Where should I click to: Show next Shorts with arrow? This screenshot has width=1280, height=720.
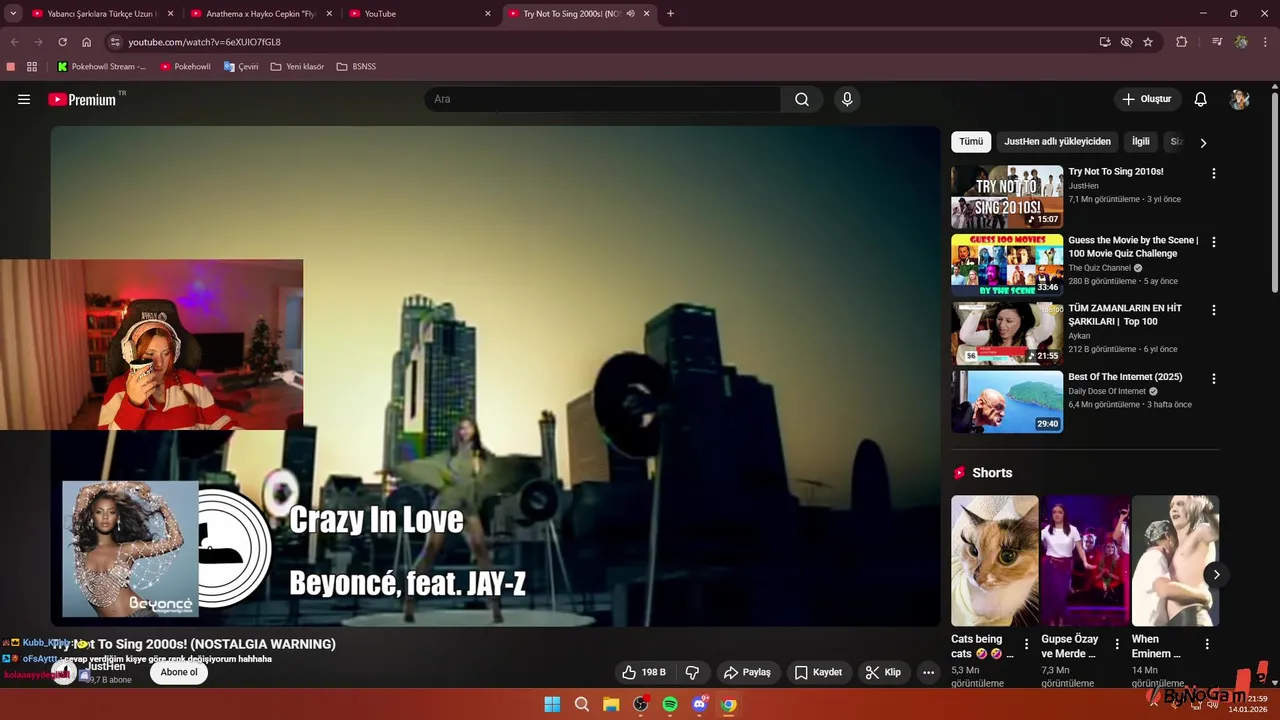1216,574
